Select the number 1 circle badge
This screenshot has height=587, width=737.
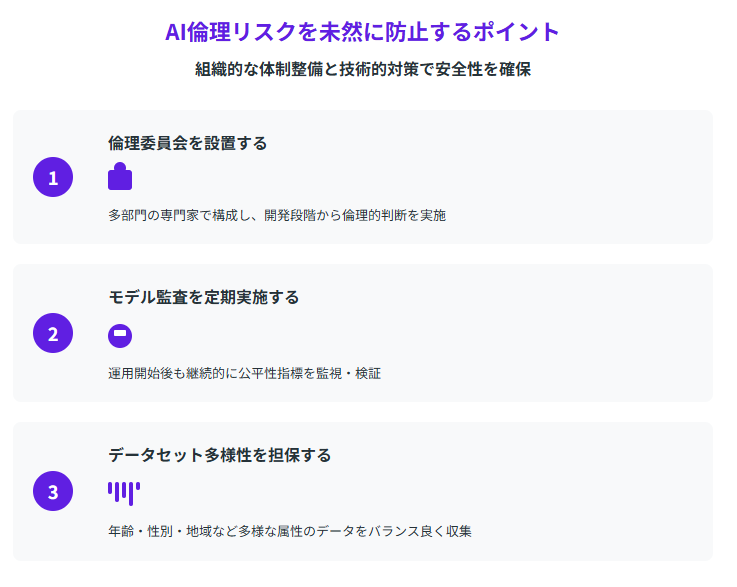[x=53, y=178]
